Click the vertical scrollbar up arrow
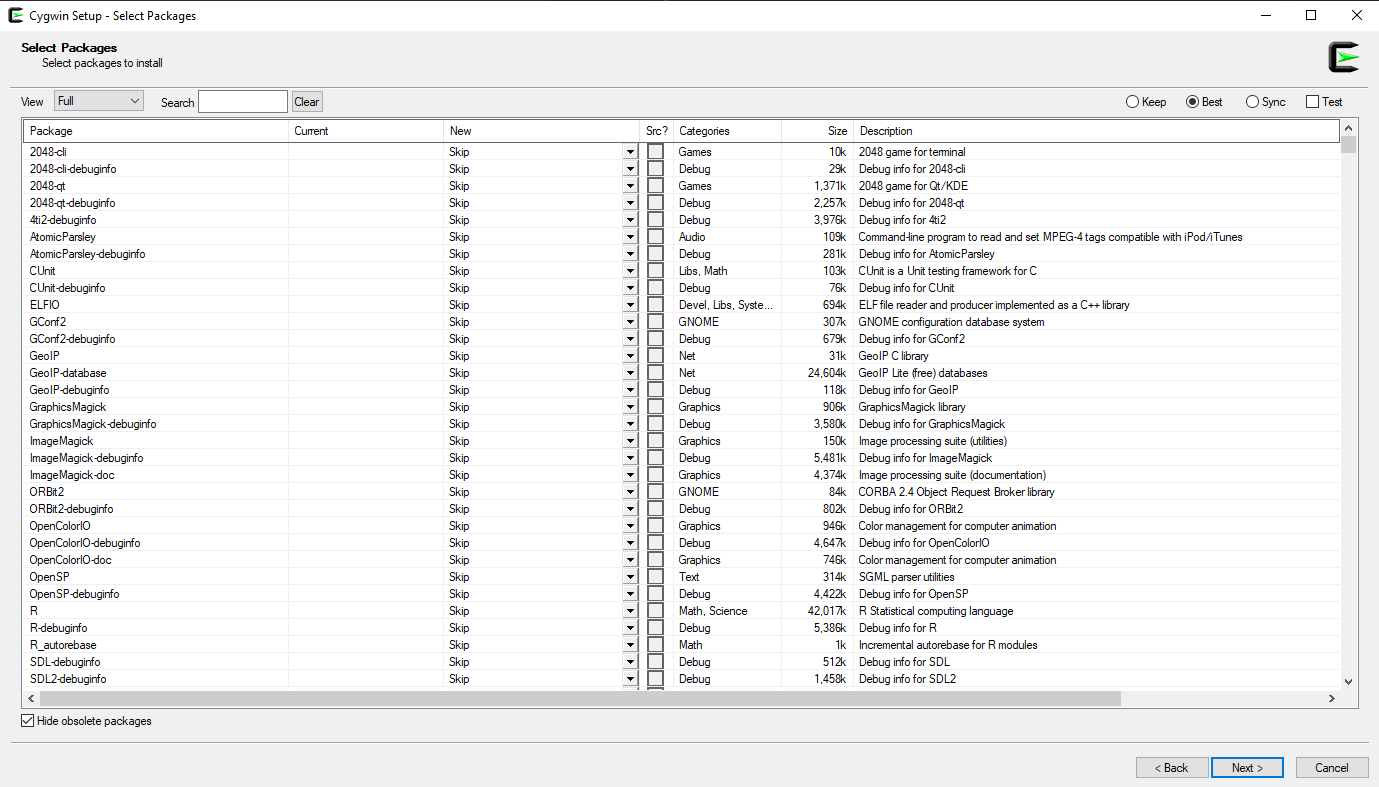 [1348, 129]
